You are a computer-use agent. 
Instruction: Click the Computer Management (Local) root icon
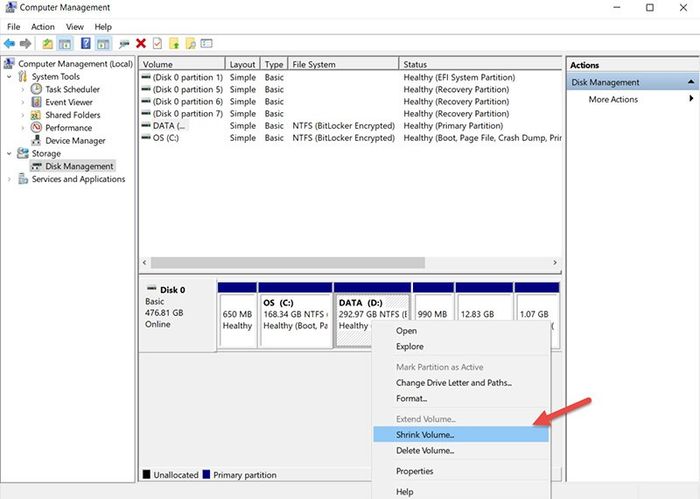tap(9, 64)
